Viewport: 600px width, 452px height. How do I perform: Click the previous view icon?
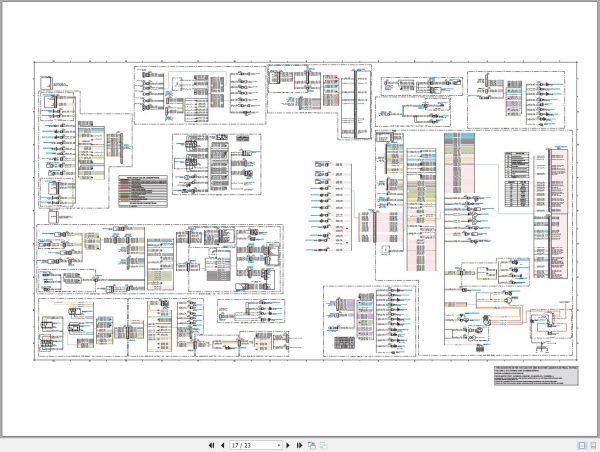tap(312, 445)
